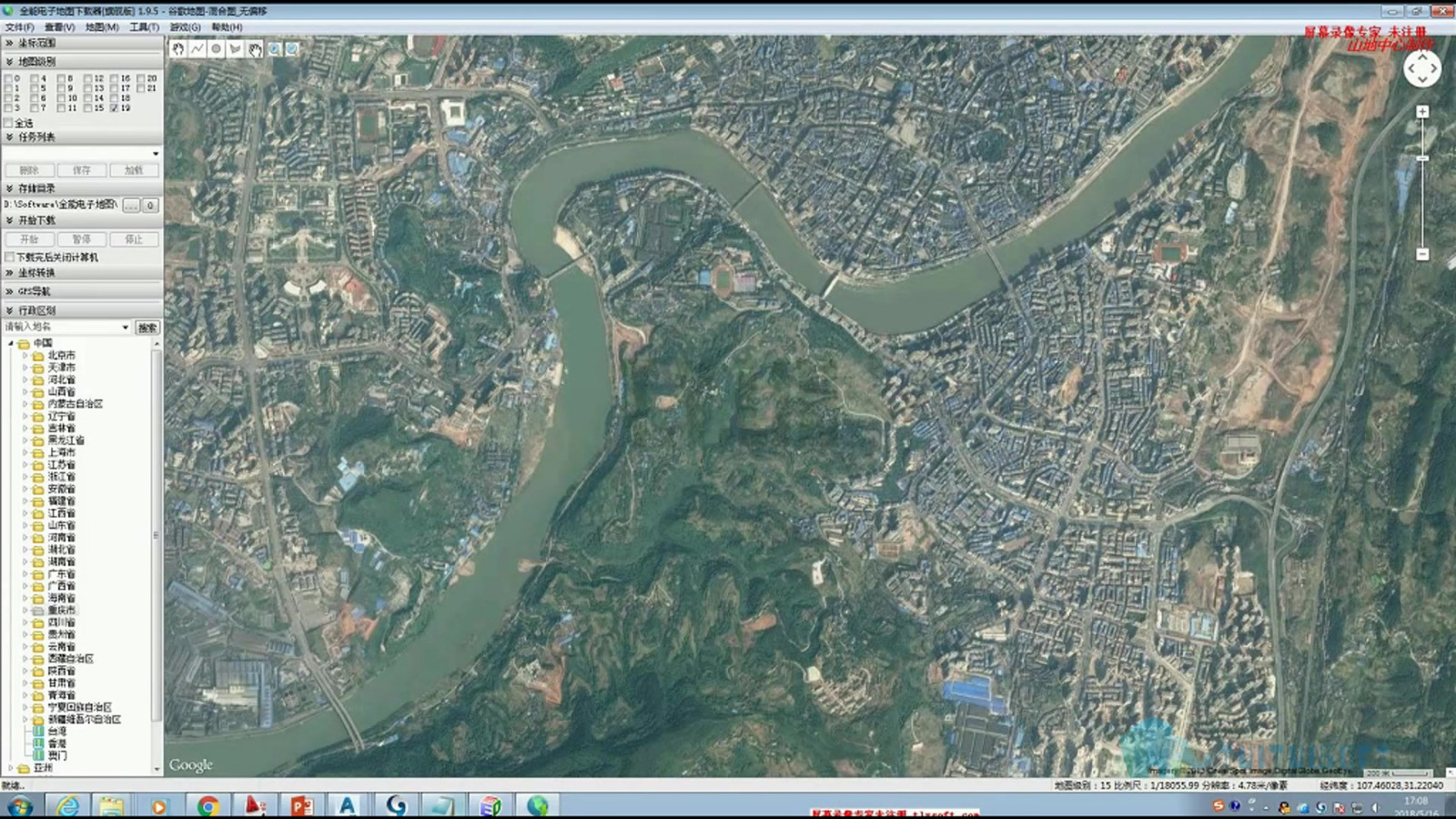Click the place name input field
Image resolution: width=1456 pixels, height=819 pixels.
(x=67, y=327)
